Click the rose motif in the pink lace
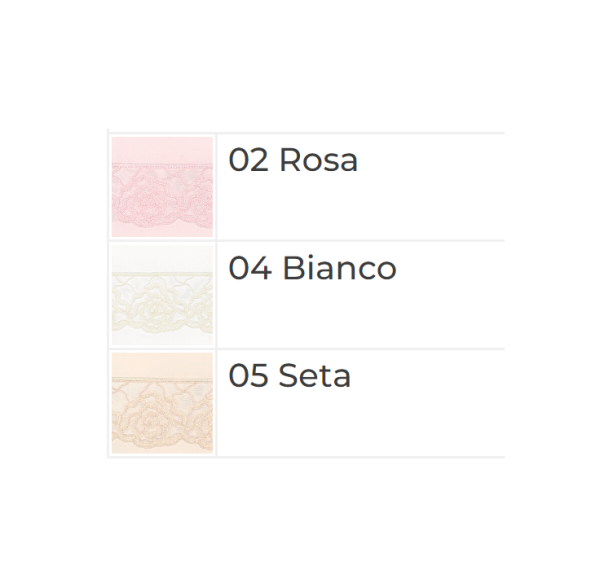 point(160,200)
